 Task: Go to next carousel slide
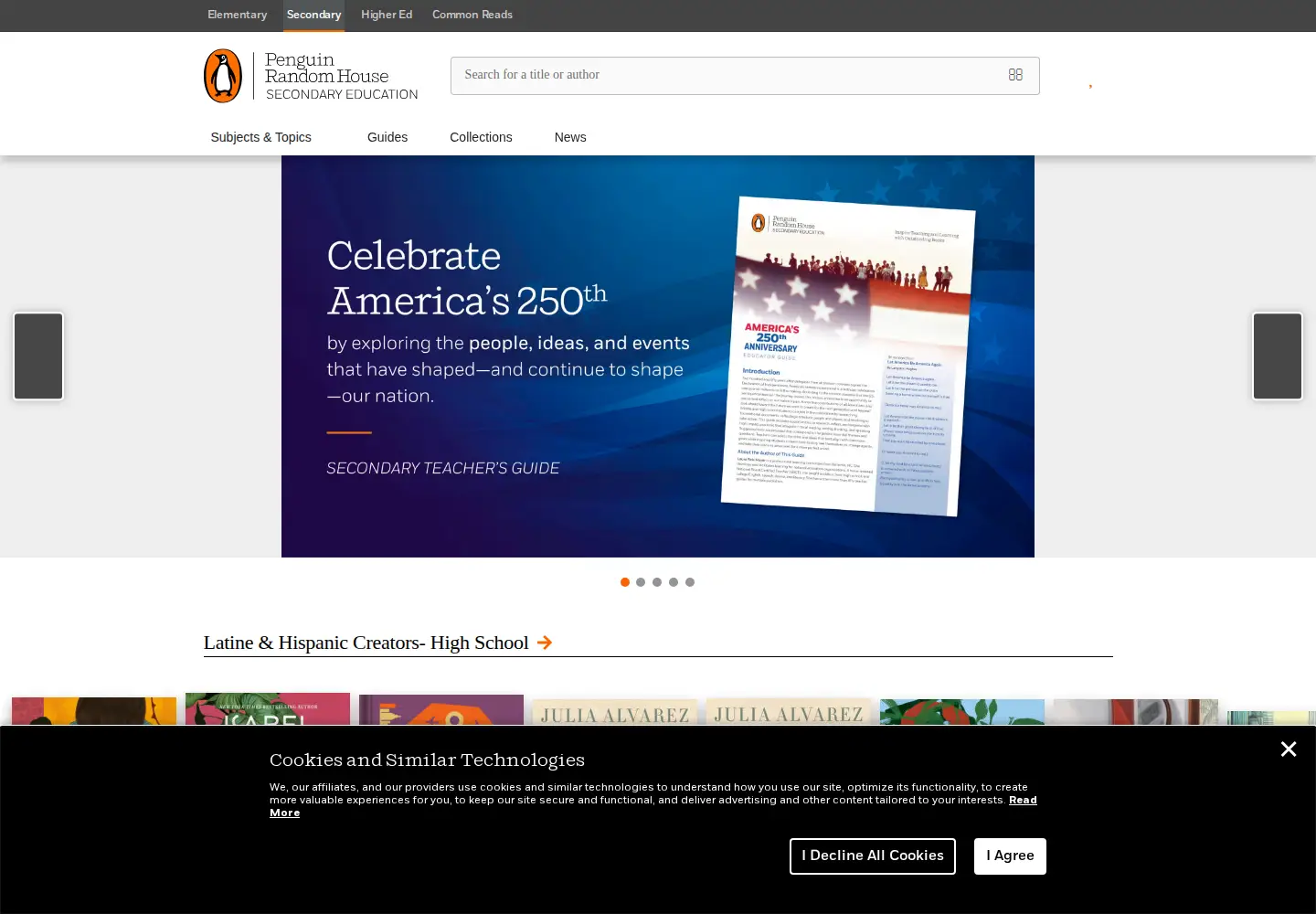point(1278,356)
